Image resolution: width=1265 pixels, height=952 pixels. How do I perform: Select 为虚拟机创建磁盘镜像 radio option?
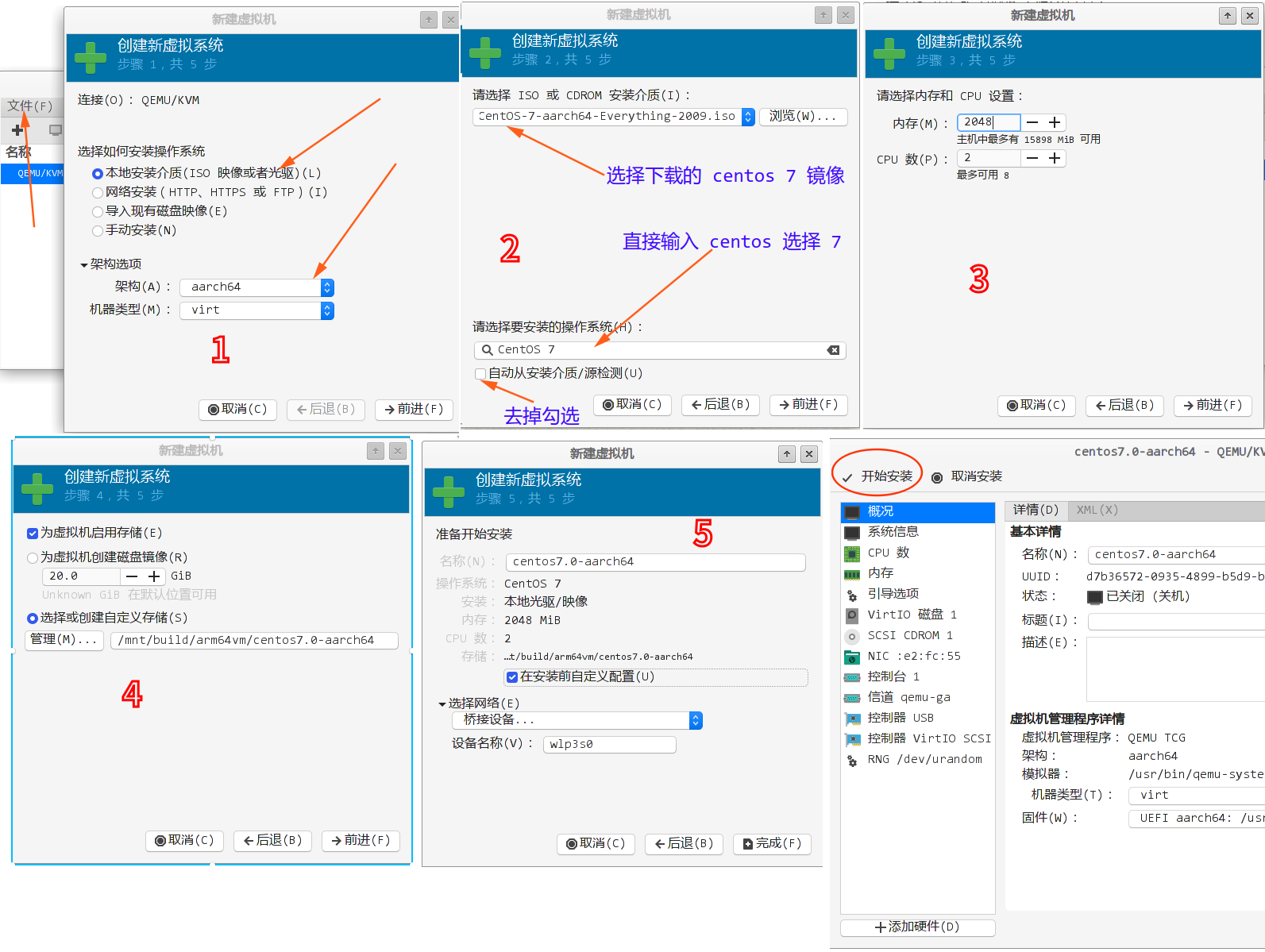[33, 557]
